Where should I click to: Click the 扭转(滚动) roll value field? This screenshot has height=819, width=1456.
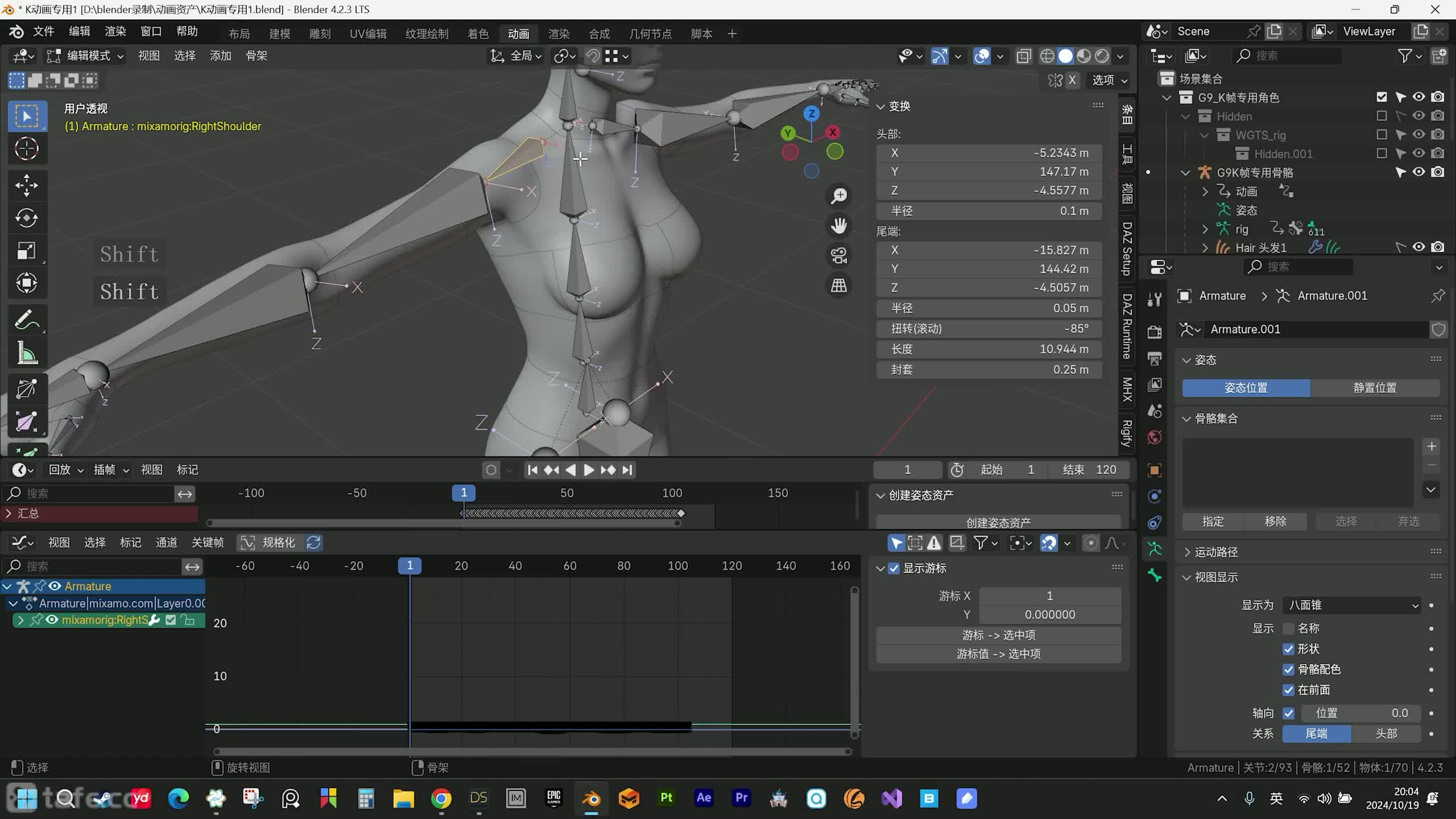(989, 329)
